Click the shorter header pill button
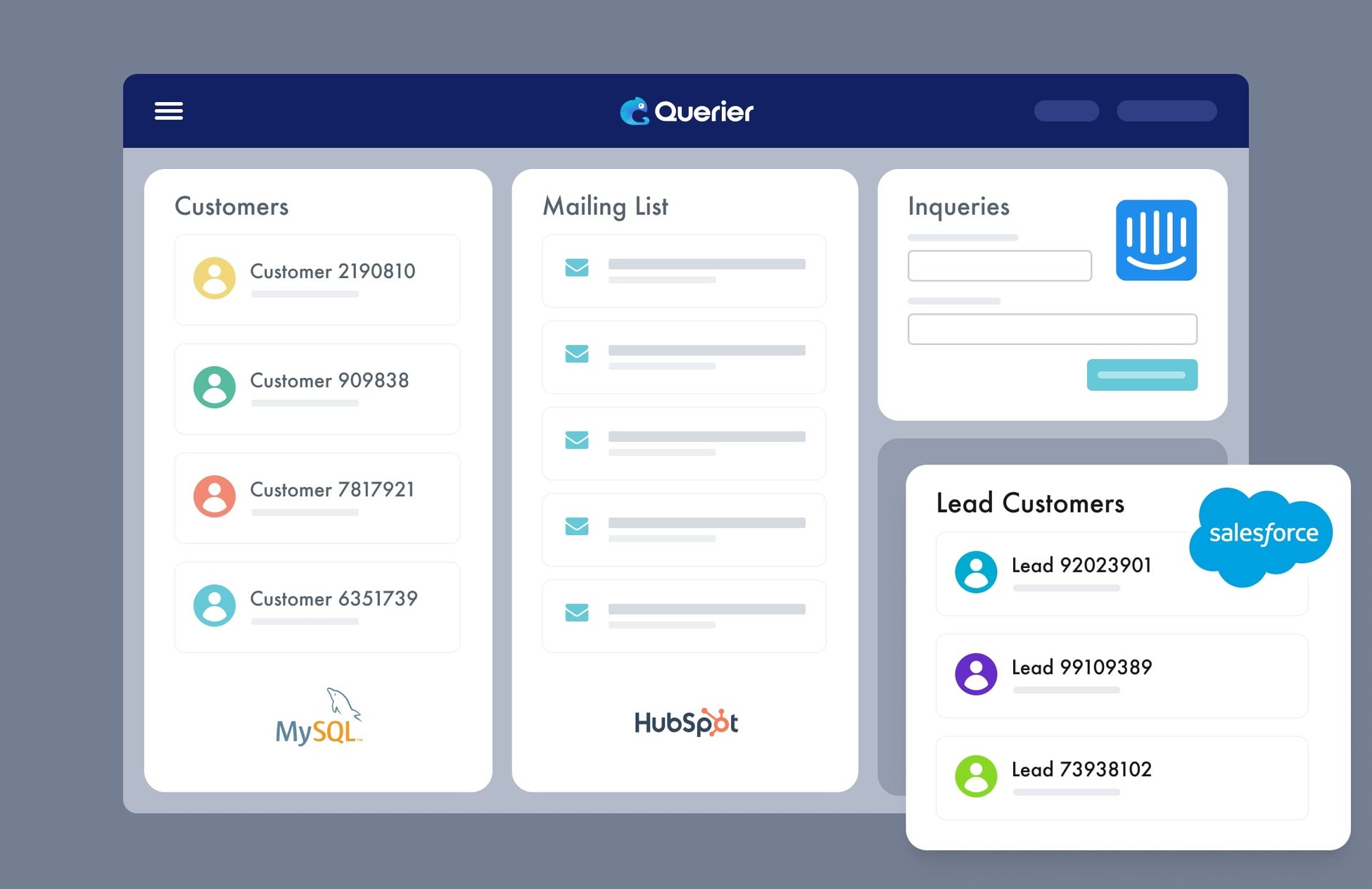Image resolution: width=1372 pixels, height=889 pixels. tap(1066, 111)
